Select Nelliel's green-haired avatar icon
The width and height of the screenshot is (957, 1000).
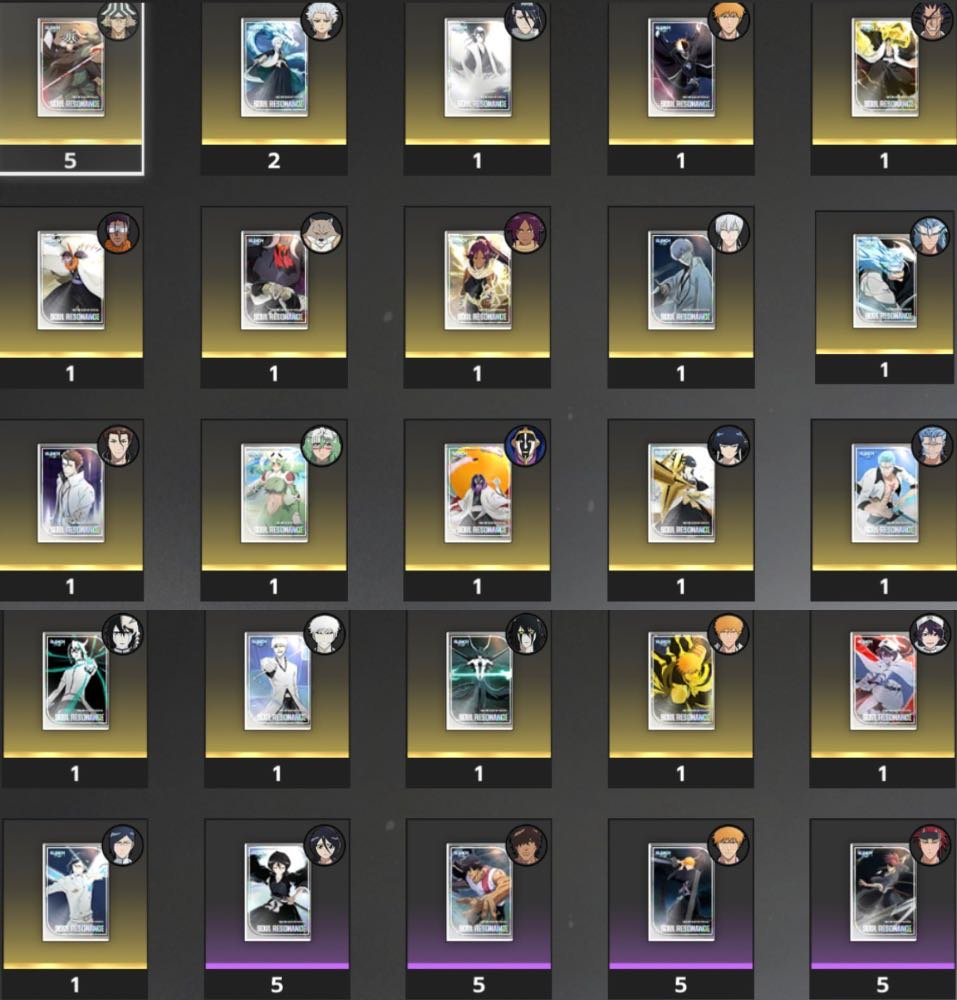click(321, 445)
